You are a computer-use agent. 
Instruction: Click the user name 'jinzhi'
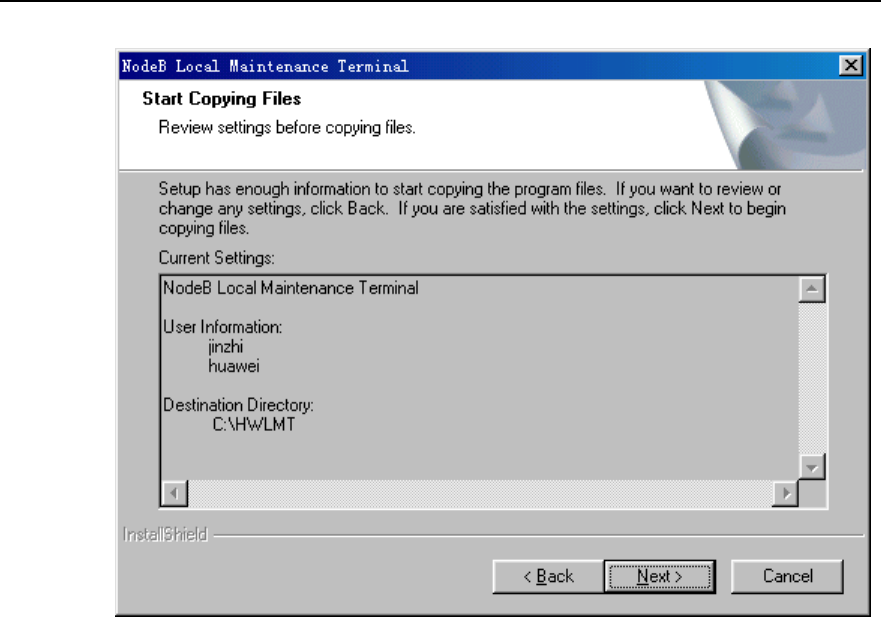click(225, 347)
